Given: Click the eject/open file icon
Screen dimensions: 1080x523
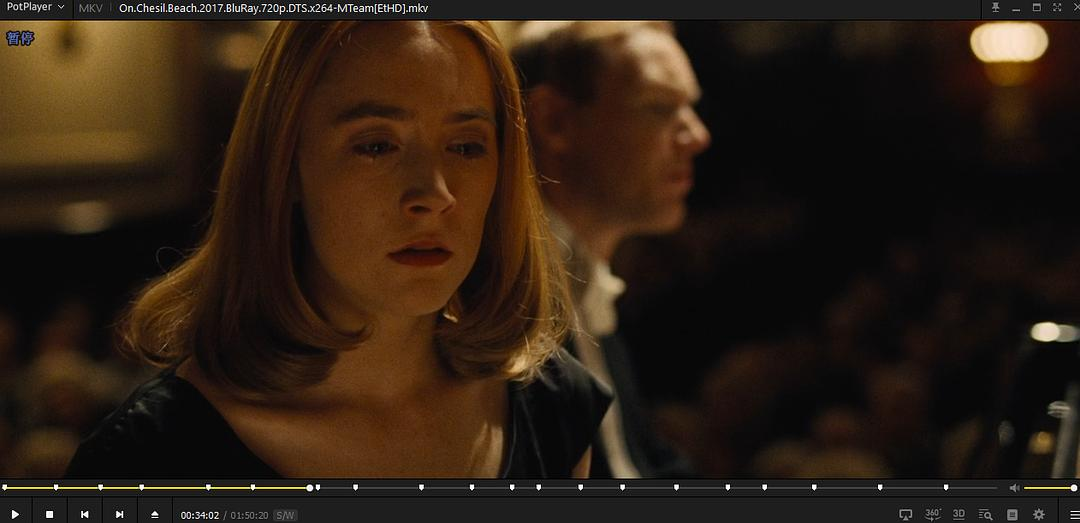Looking at the screenshot, I should pyautogui.click(x=155, y=514).
